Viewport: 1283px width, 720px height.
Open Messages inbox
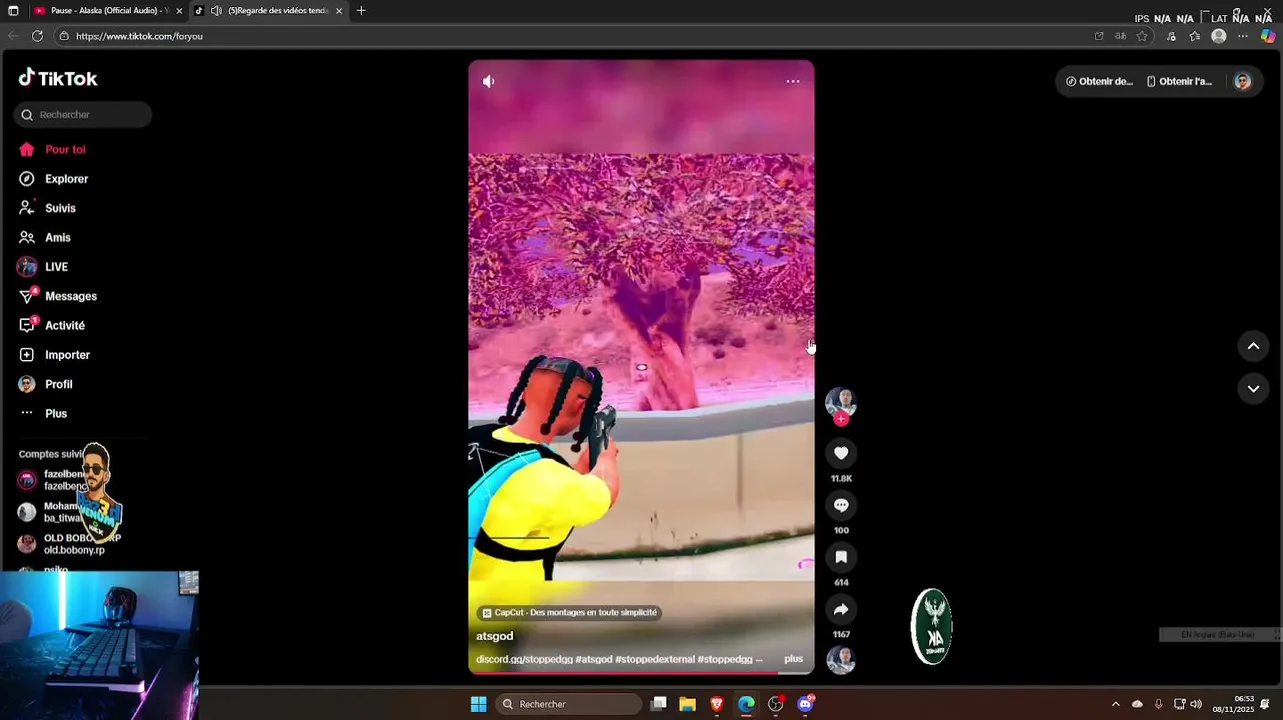(x=57, y=296)
